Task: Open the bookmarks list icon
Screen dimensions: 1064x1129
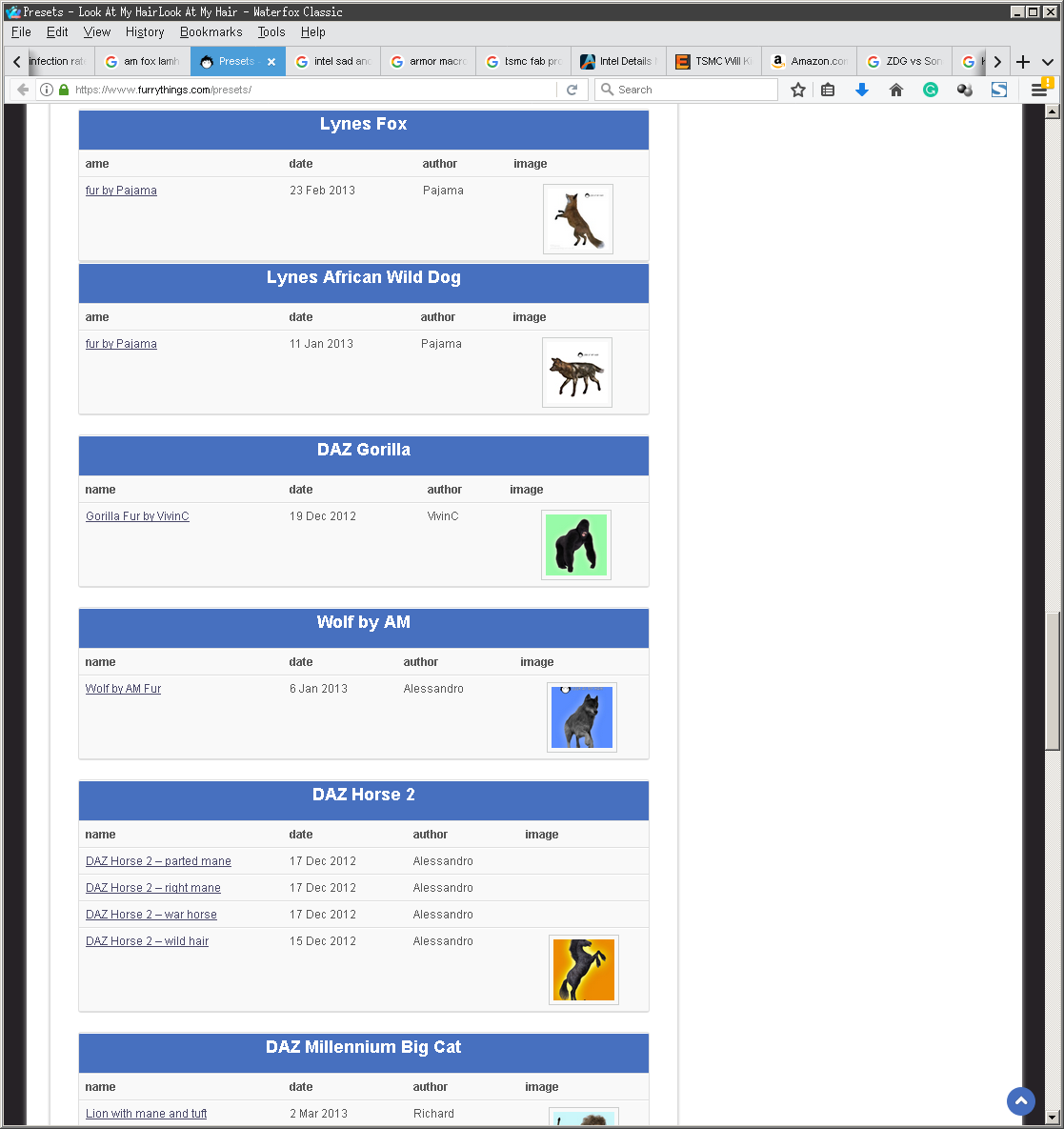Action: click(828, 90)
